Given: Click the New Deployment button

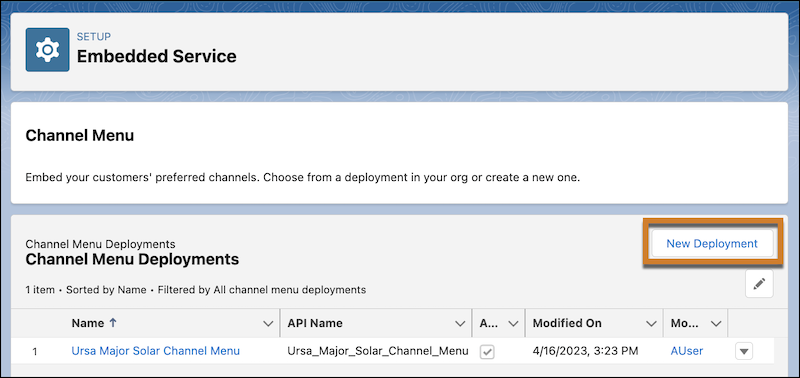Looking at the screenshot, I should point(712,243).
